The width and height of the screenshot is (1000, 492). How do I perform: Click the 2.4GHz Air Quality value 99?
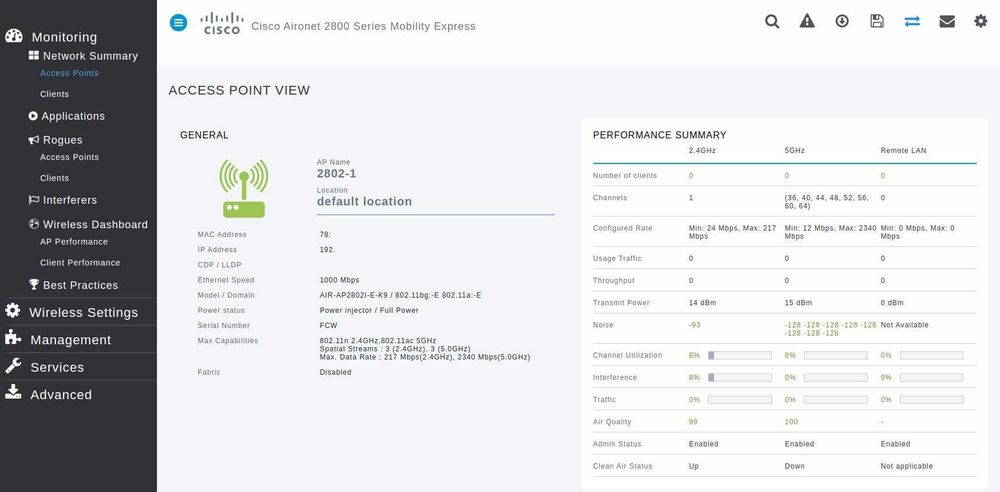tap(693, 422)
